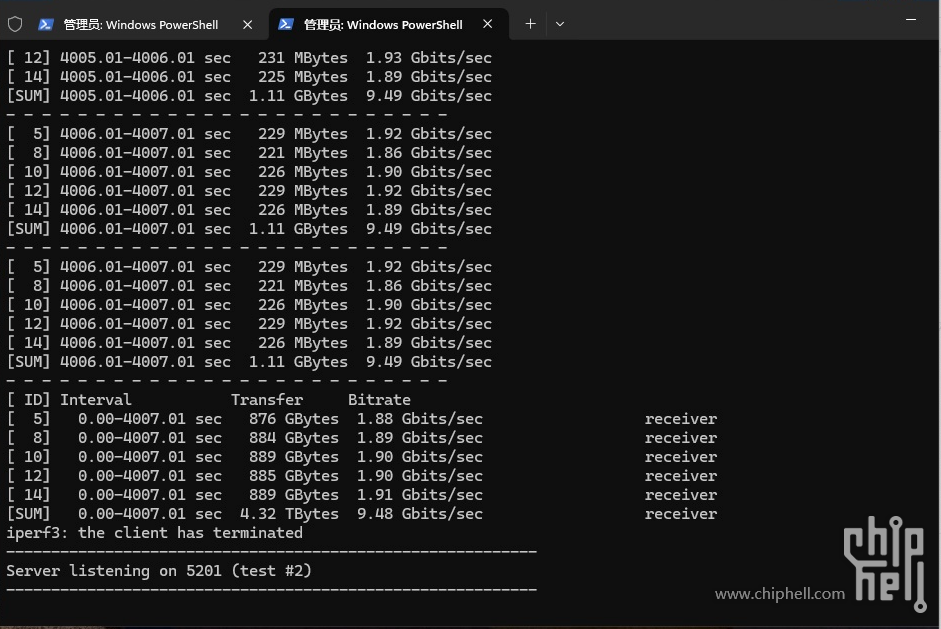Click the www.chiphell.com link text

779,594
